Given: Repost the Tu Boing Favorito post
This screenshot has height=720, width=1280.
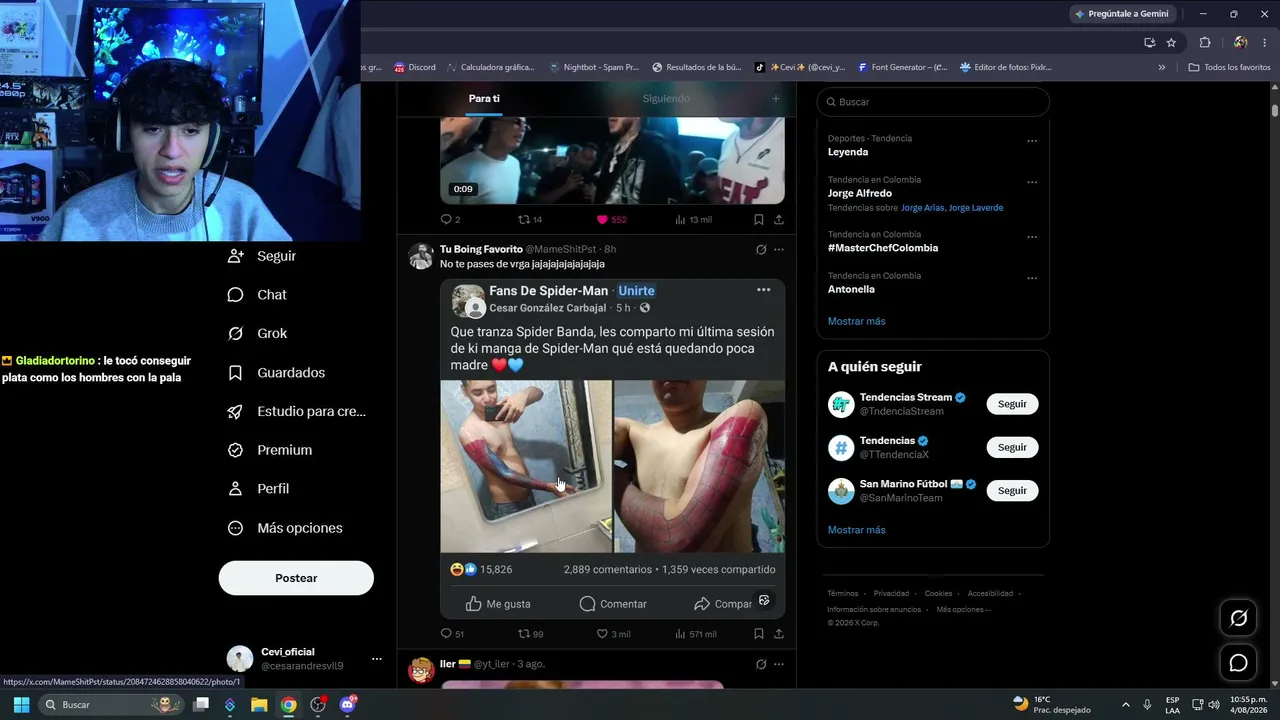Looking at the screenshot, I should coord(530,633).
